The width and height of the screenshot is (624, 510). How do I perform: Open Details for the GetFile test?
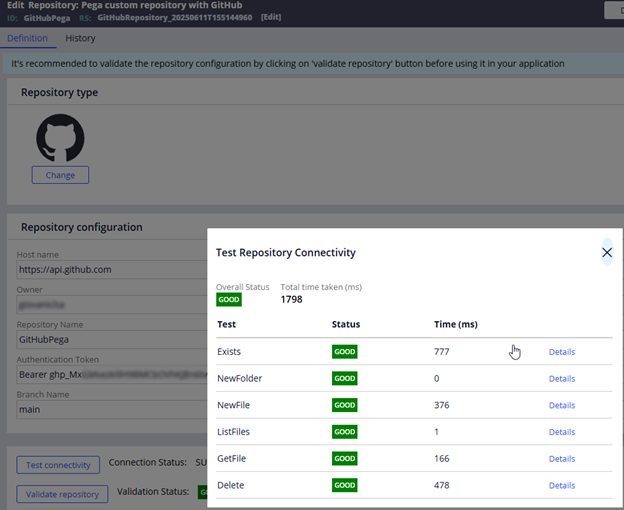click(562, 459)
